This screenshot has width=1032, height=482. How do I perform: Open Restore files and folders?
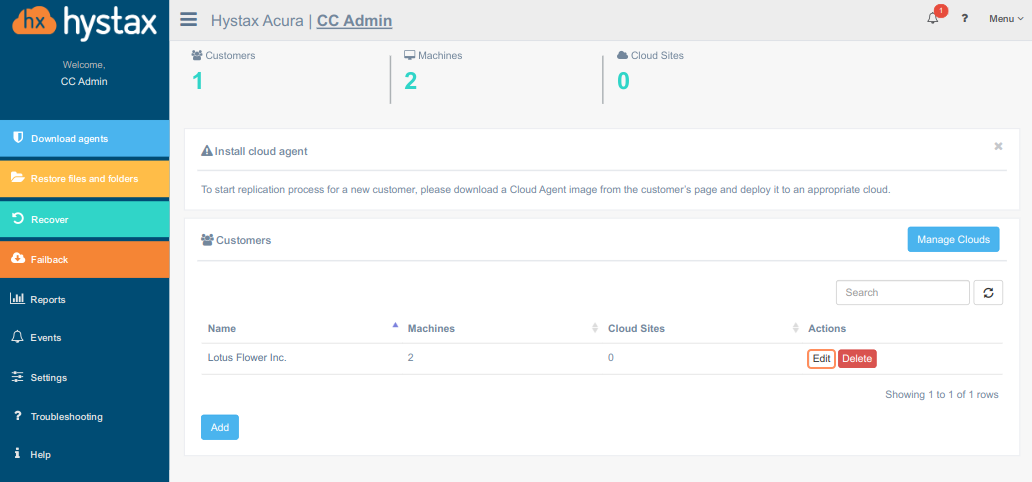pyautogui.click(x=84, y=178)
